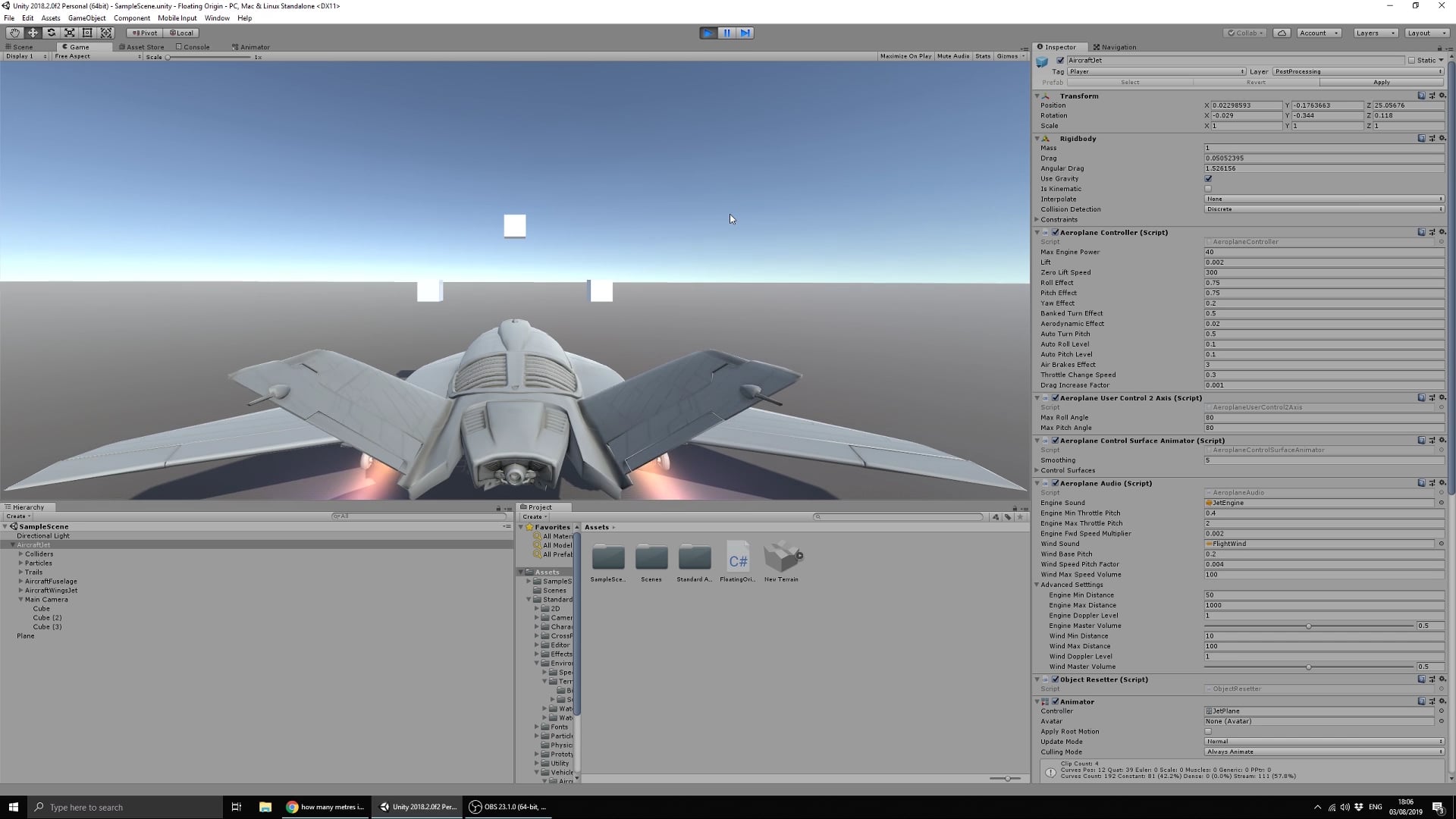Expand the Constraints section in Rigidbody

tap(1037, 219)
